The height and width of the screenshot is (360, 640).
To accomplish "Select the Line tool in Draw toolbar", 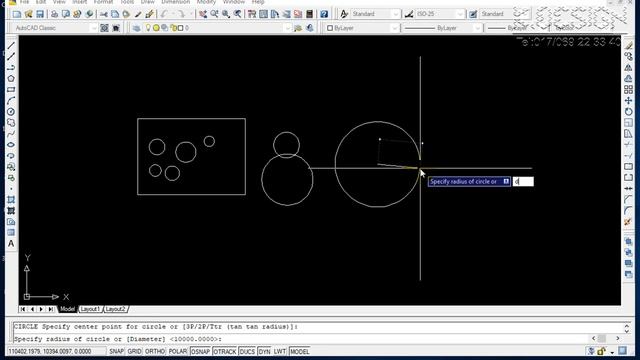I will point(11,46).
